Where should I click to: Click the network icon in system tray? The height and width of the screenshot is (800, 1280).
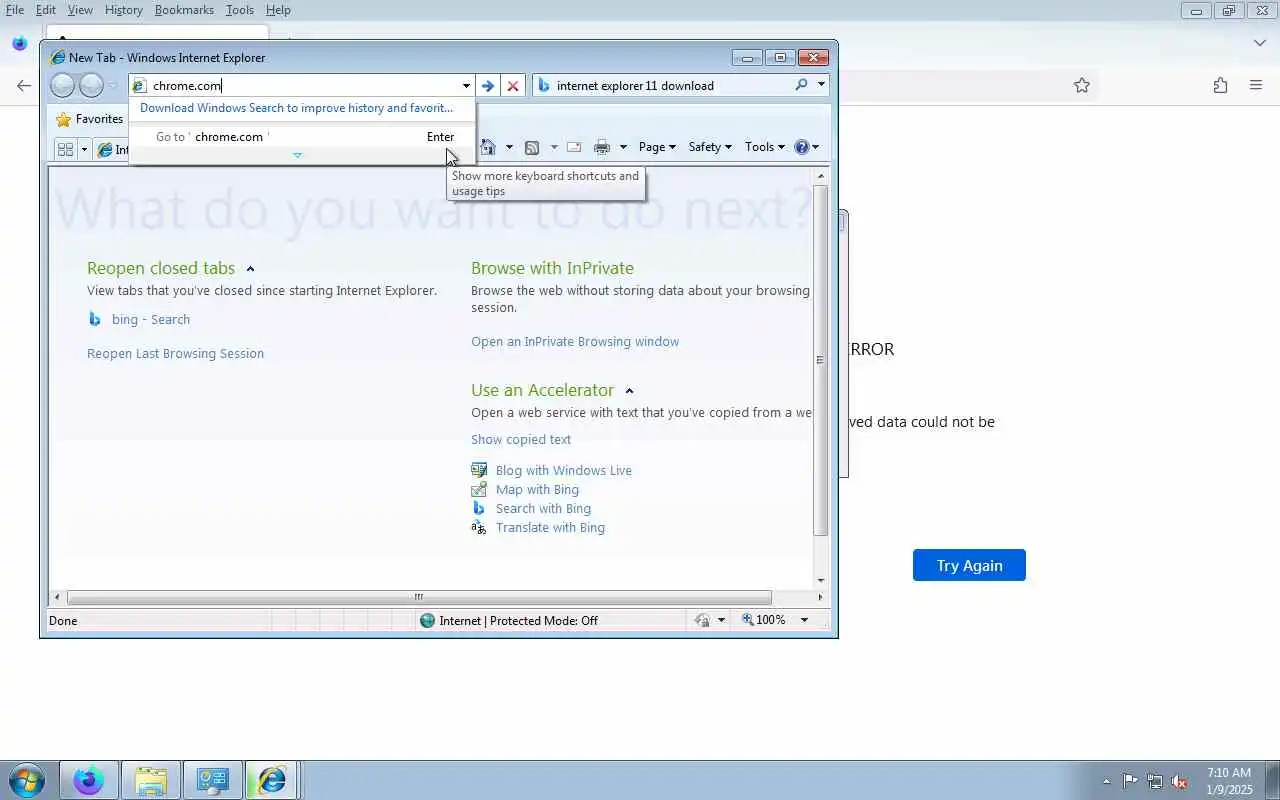pyautogui.click(x=1155, y=781)
